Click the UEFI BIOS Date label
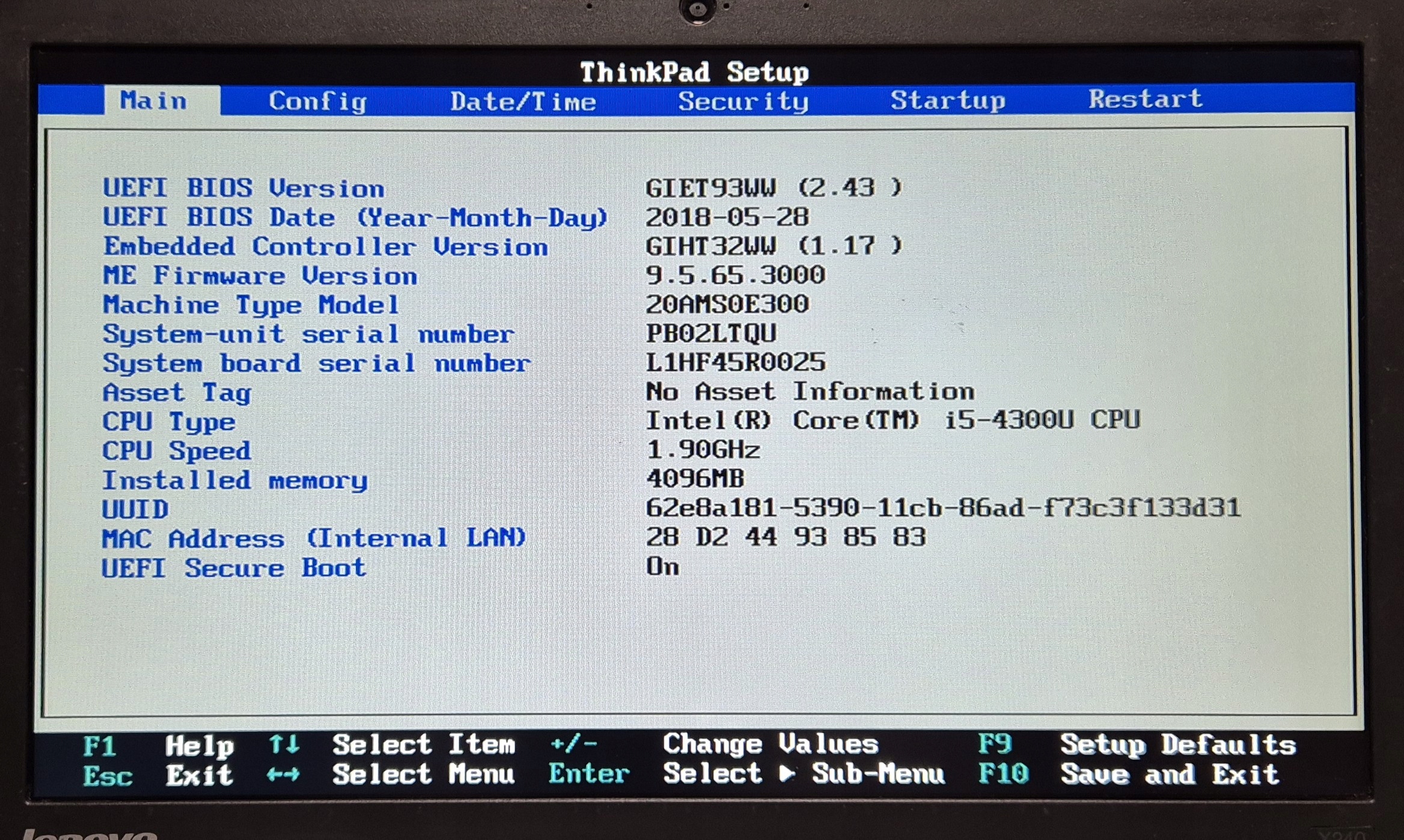Screen dimensions: 1404x840 coord(355,218)
